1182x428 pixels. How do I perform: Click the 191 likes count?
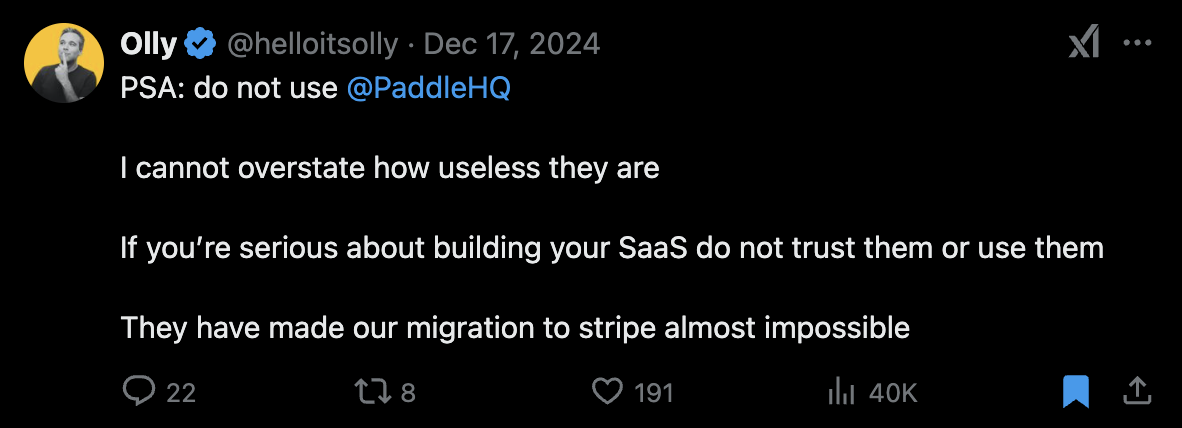tap(654, 393)
